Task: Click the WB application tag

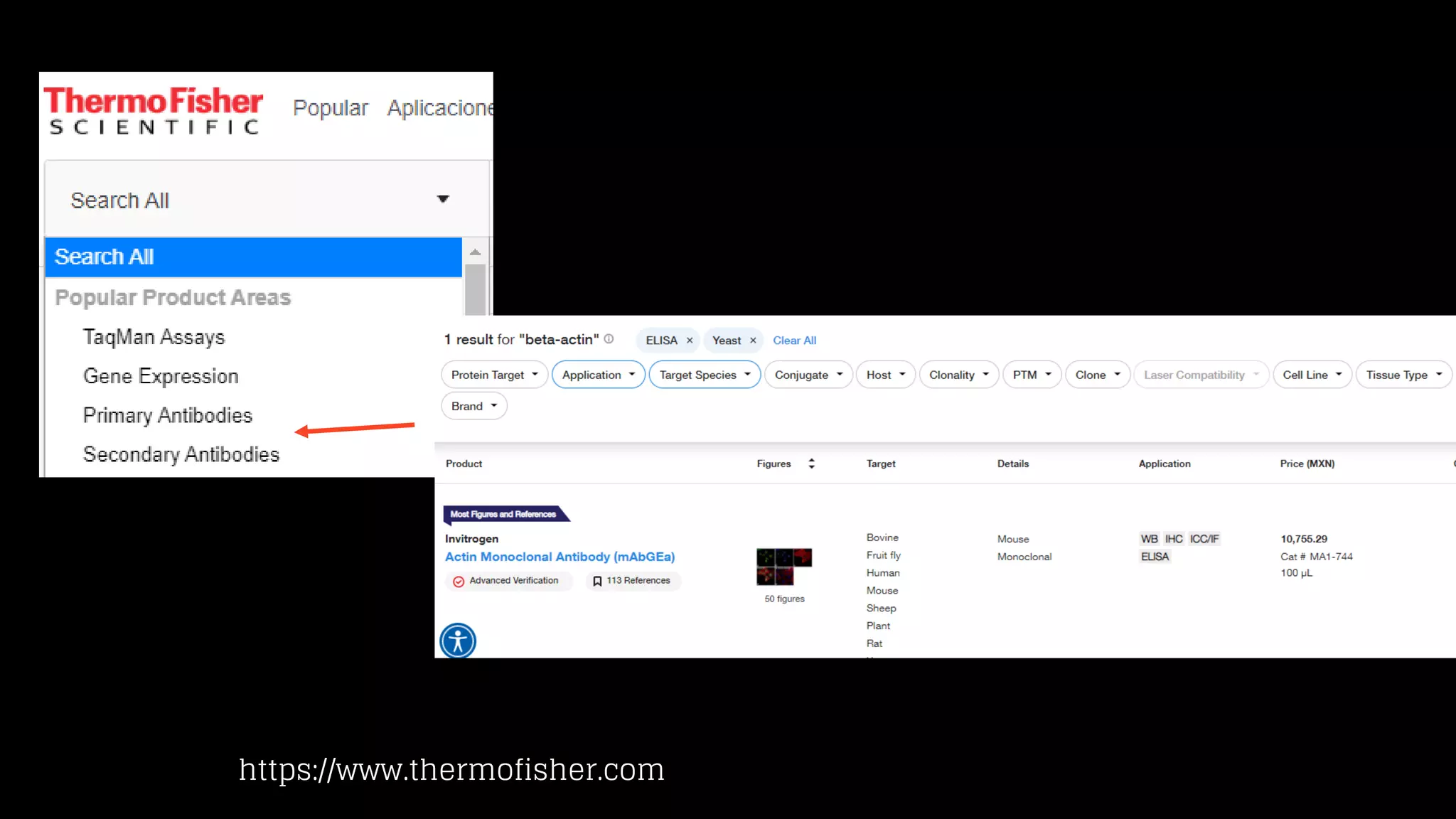Action: [1149, 539]
